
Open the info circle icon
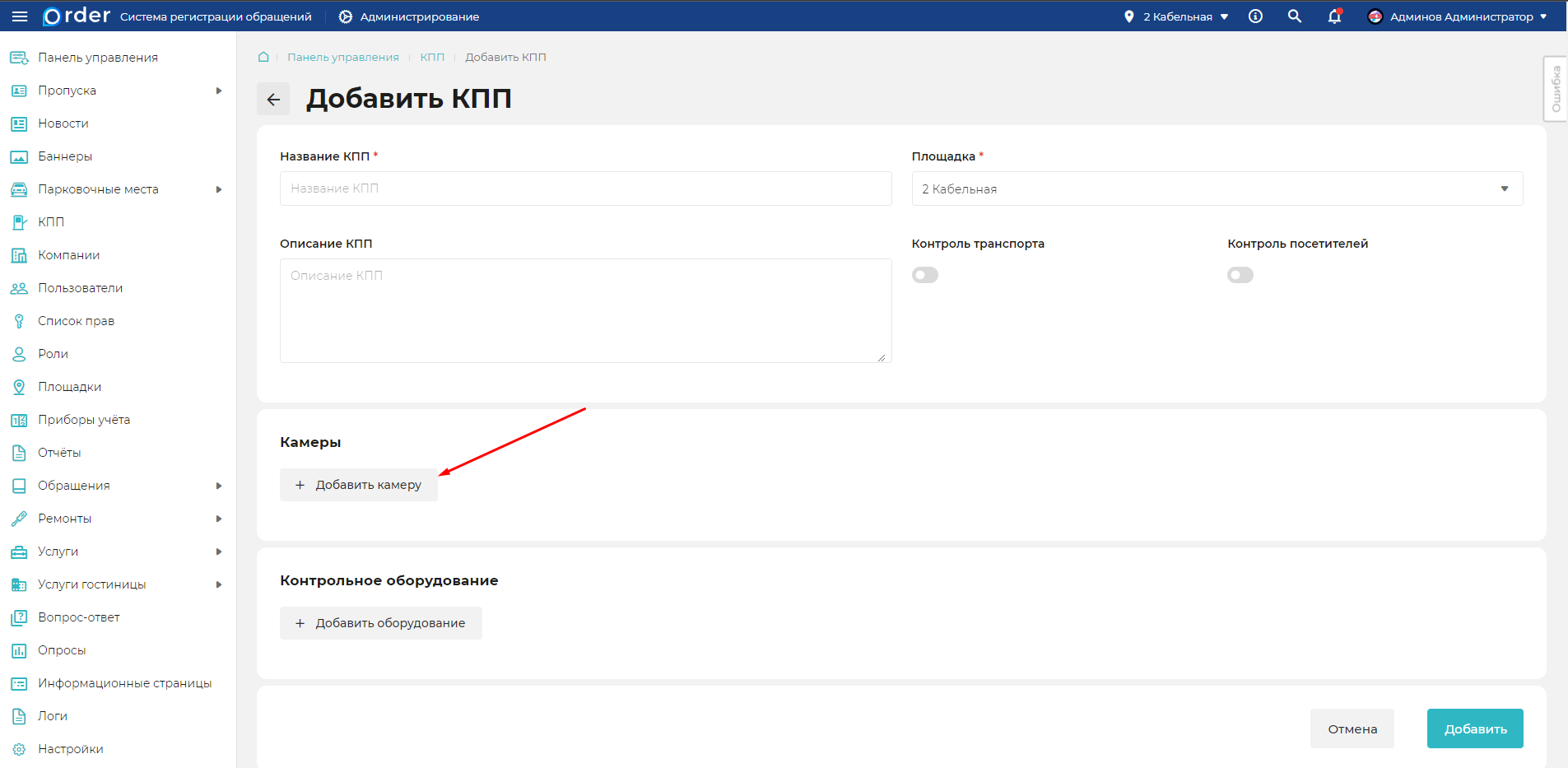coord(1255,16)
